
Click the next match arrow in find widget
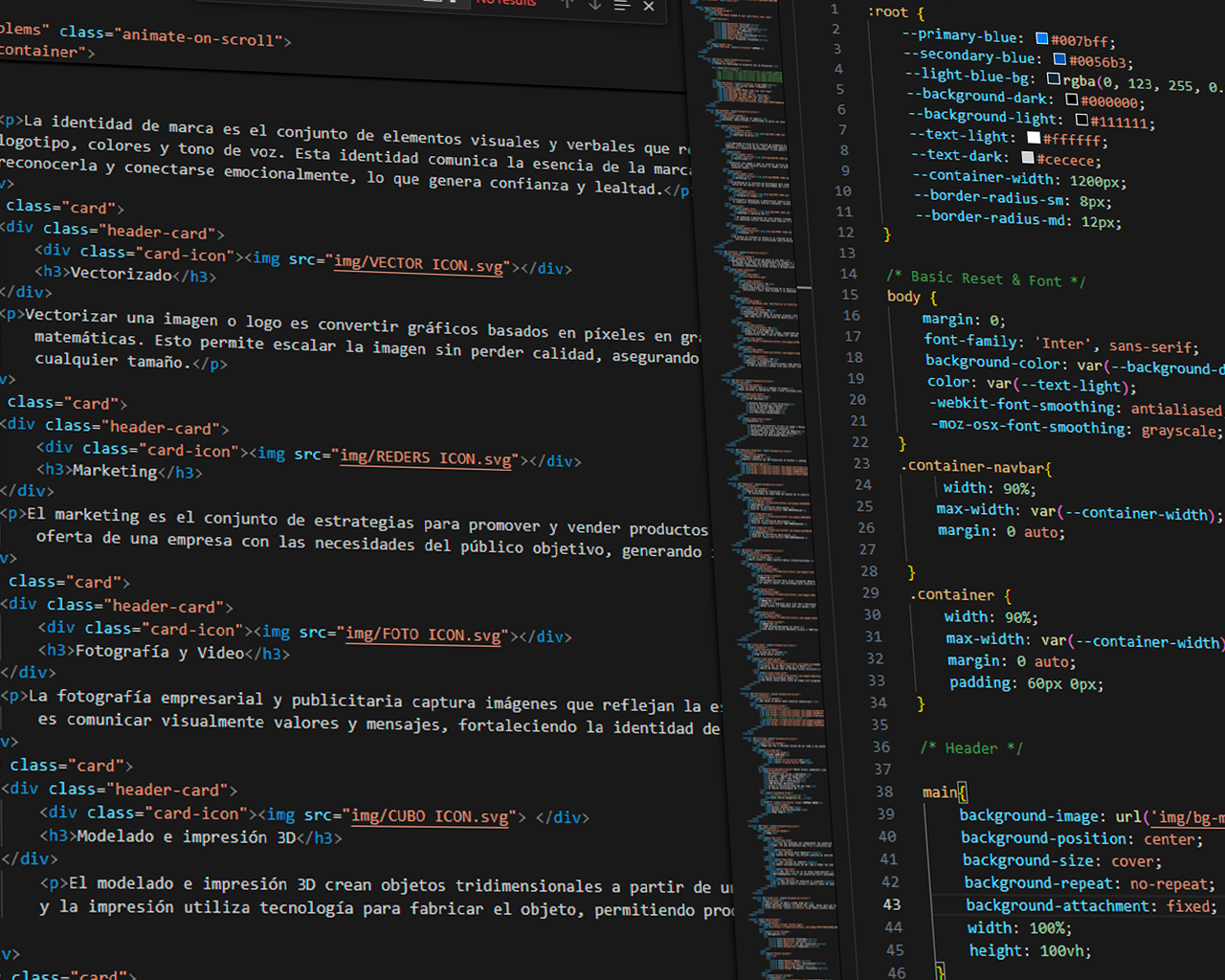(594, 5)
